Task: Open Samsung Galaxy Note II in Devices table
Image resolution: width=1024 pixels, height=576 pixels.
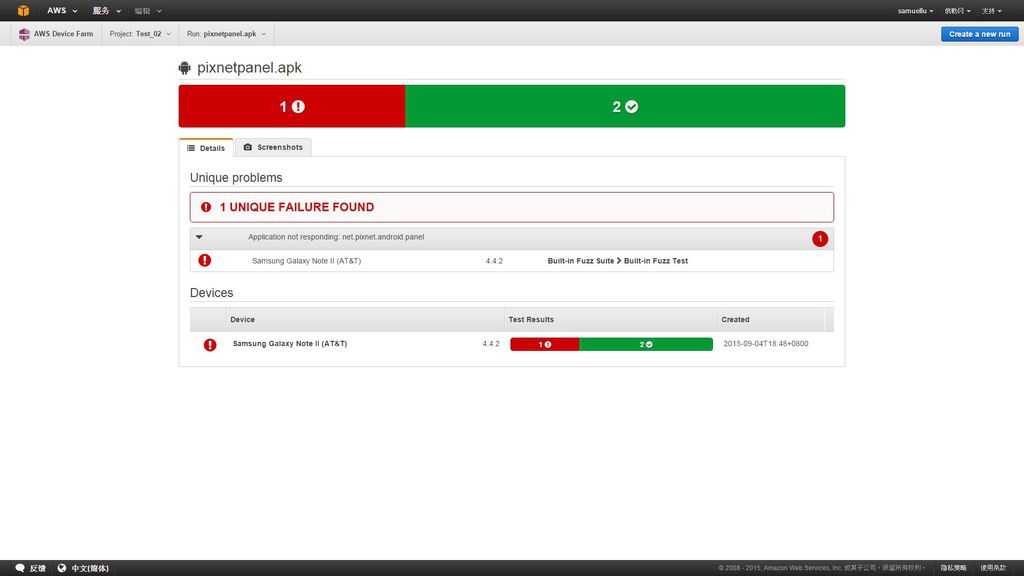Action: pyautogui.click(x=290, y=344)
